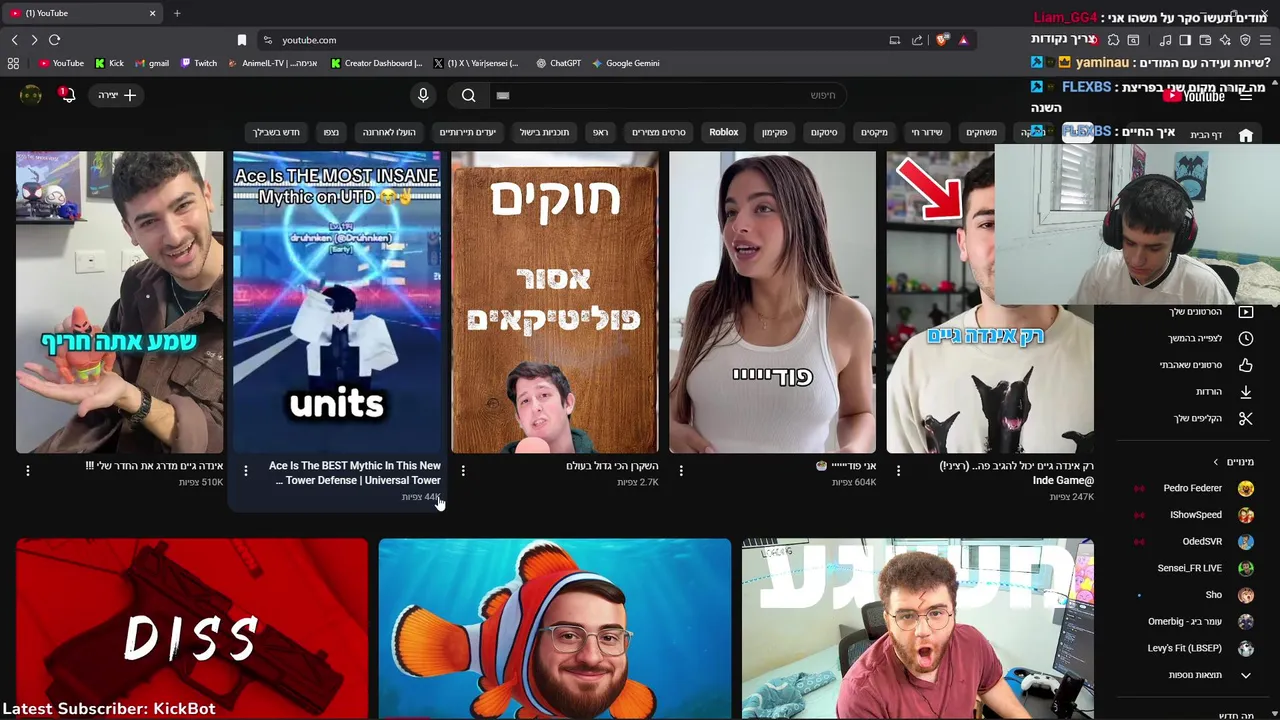This screenshot has width=1280, height=720.
Task: Click the Brave shields lion icon
Action: coord(943,40)
